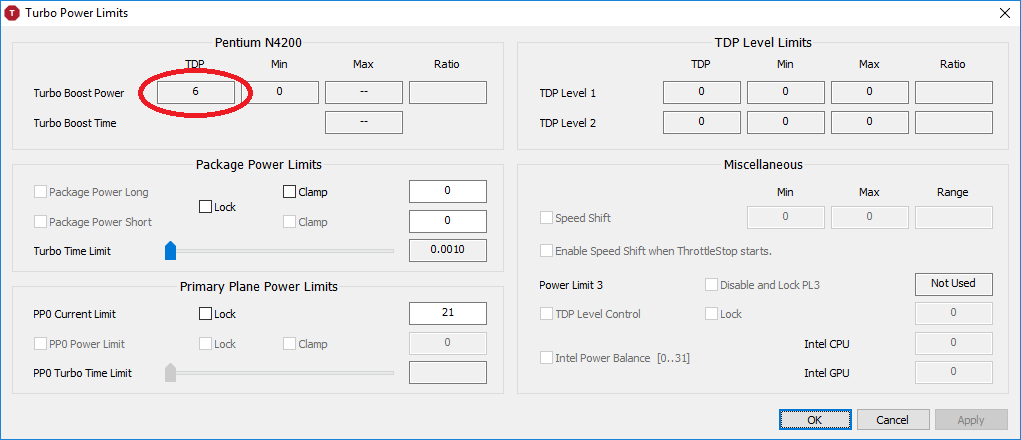Click the TDP Level 2 TDP field
Viewport: 1021px width, 440px height.
[702, 122]
